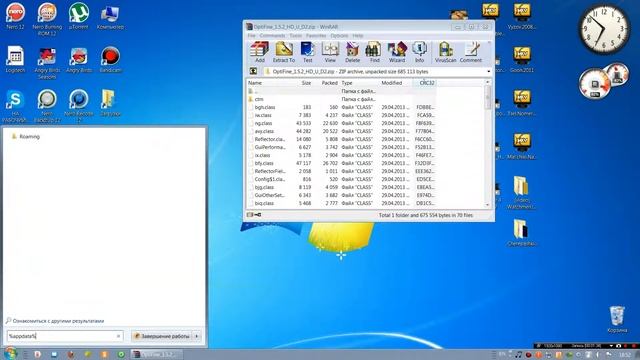Click Extract To in WinRAR toolbar
Screen dimensions: 640x360
tap(284, 52)
